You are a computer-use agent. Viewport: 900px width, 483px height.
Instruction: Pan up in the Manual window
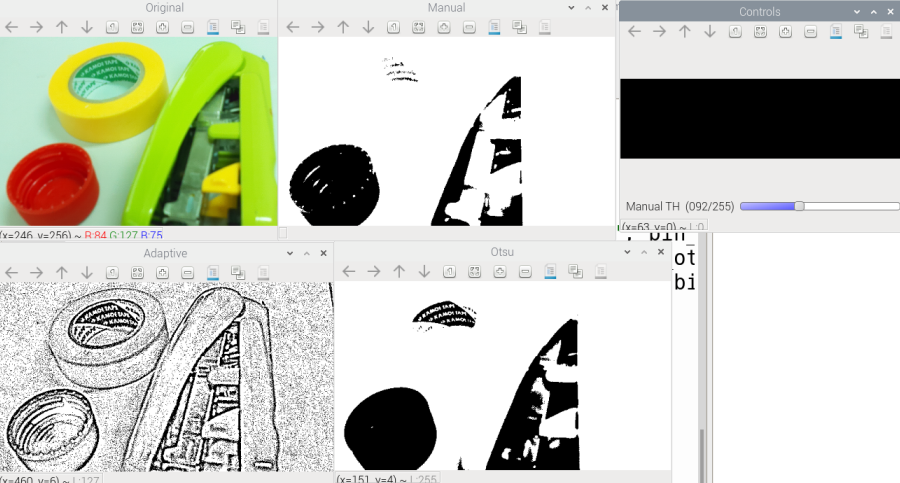click(x=342, y=29)
